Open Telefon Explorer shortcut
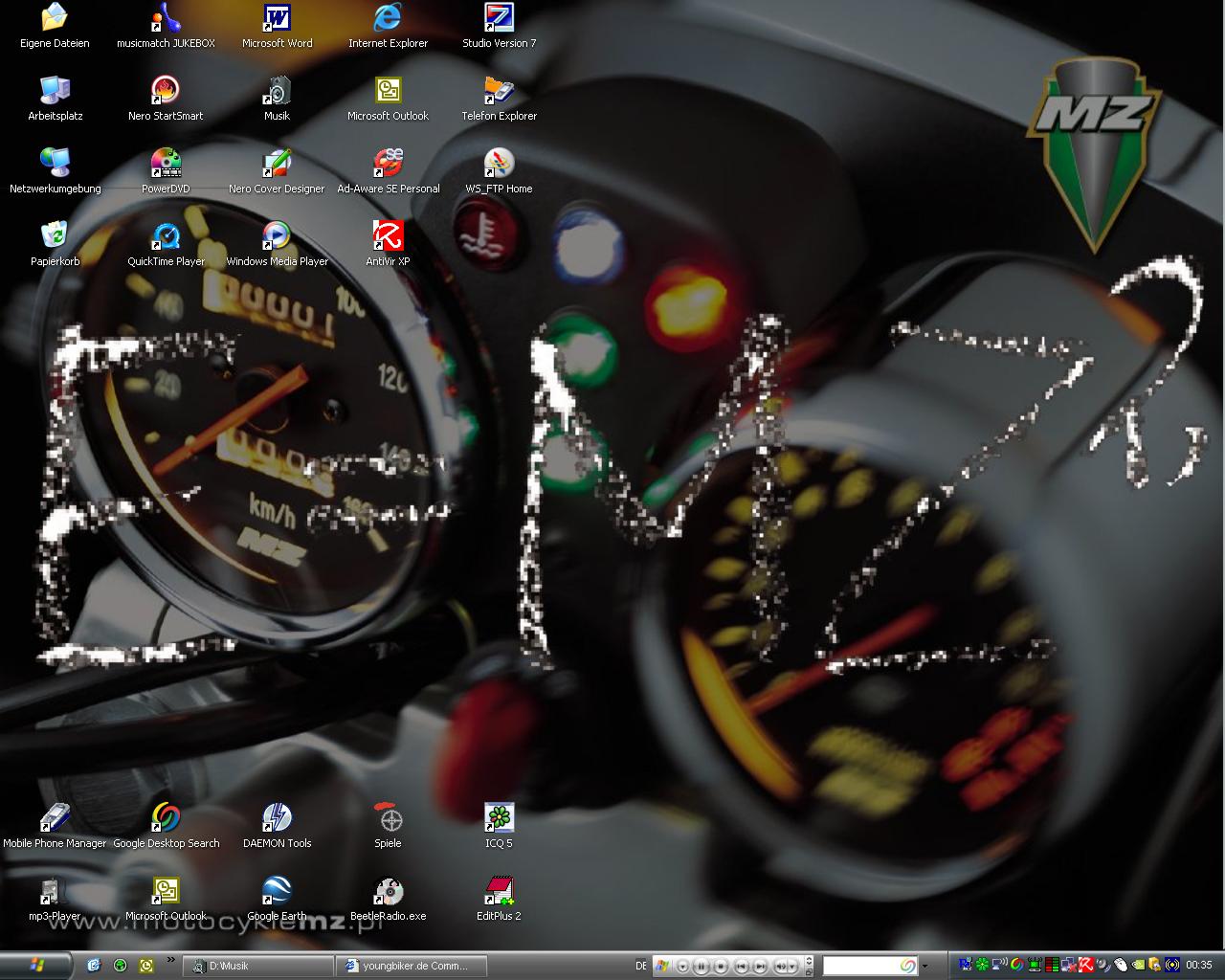This screenshot has height=980, width=1225. [x=499, y=99]
